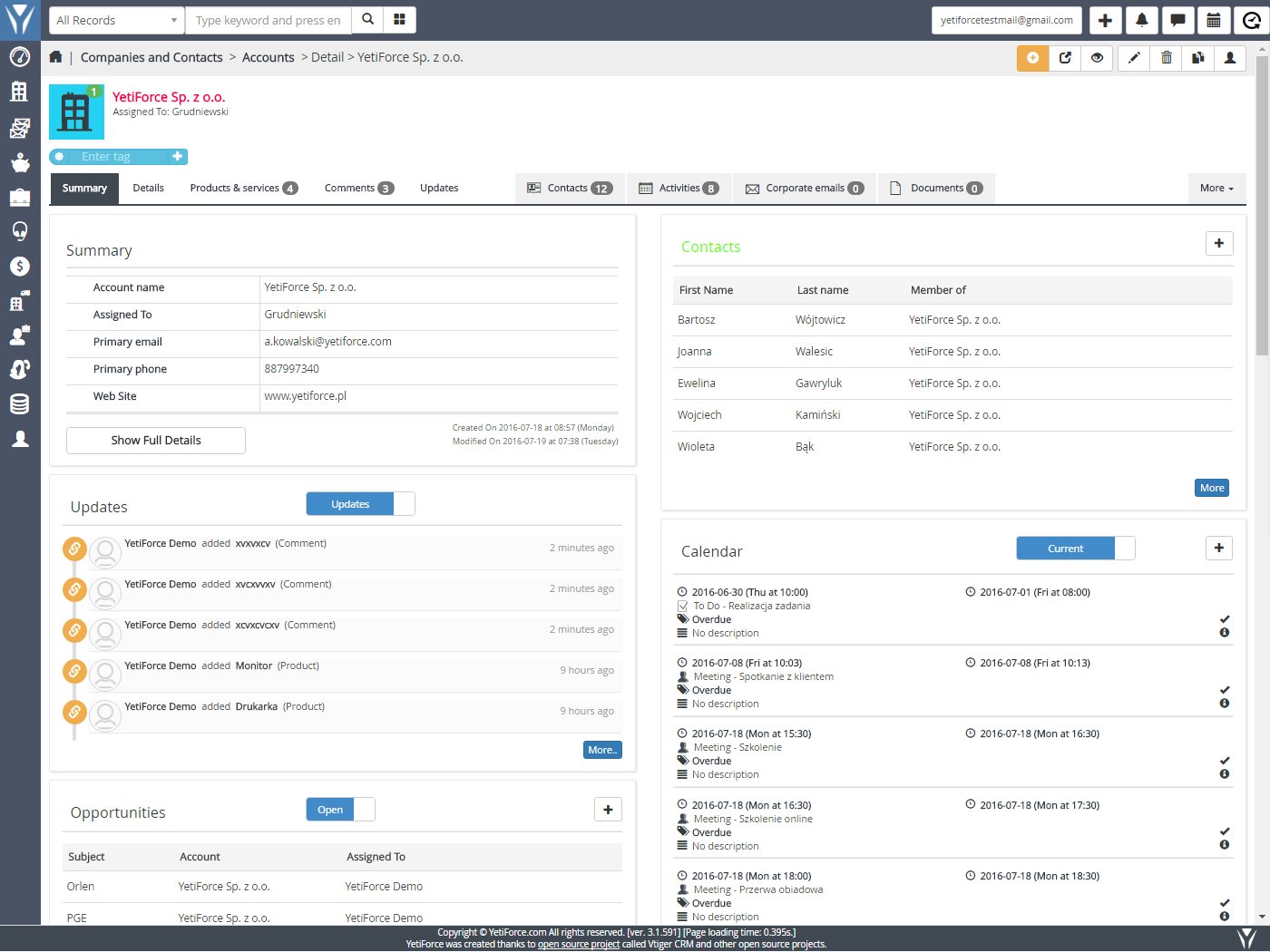Viewport: 1270px width, 952px height.
Task: Switch to the Details tab
Action: pyautogui.click(x=148, y=189)
